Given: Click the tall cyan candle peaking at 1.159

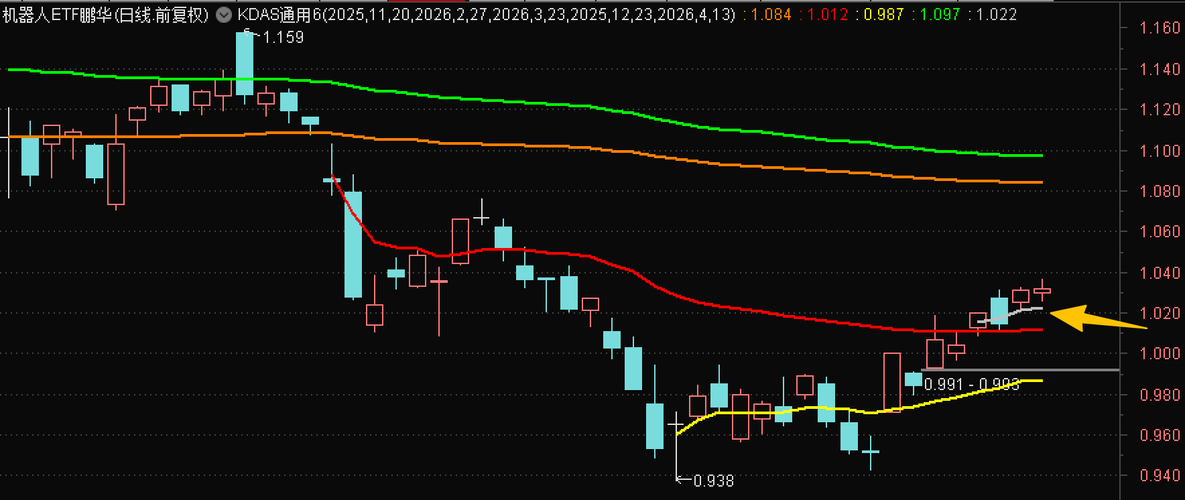Looking at the screenshot, I should pos(244,64).
